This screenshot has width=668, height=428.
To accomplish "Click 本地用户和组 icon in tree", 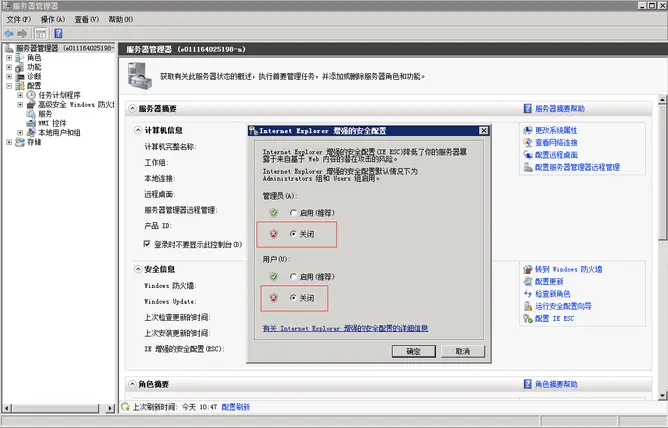I will (31, 133).
